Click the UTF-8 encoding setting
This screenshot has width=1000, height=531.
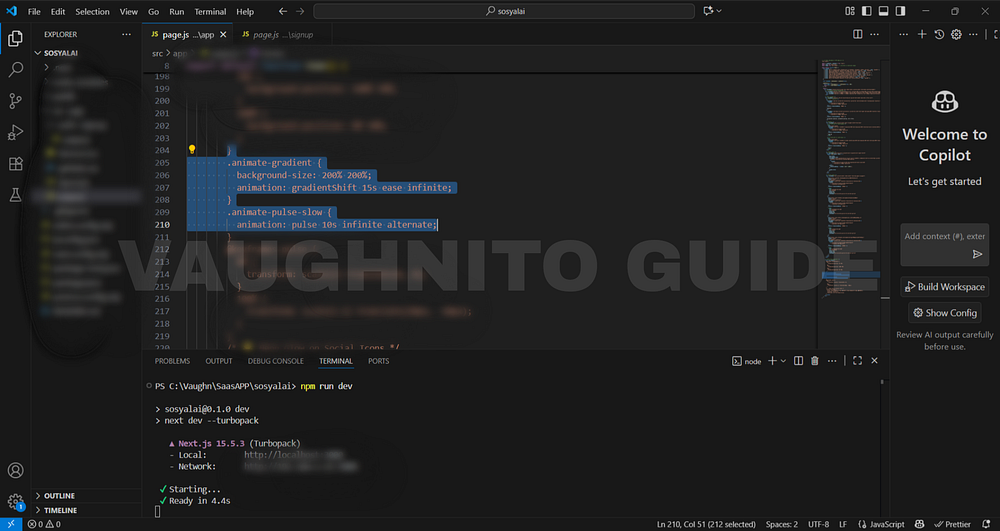(x=818, y=524)
